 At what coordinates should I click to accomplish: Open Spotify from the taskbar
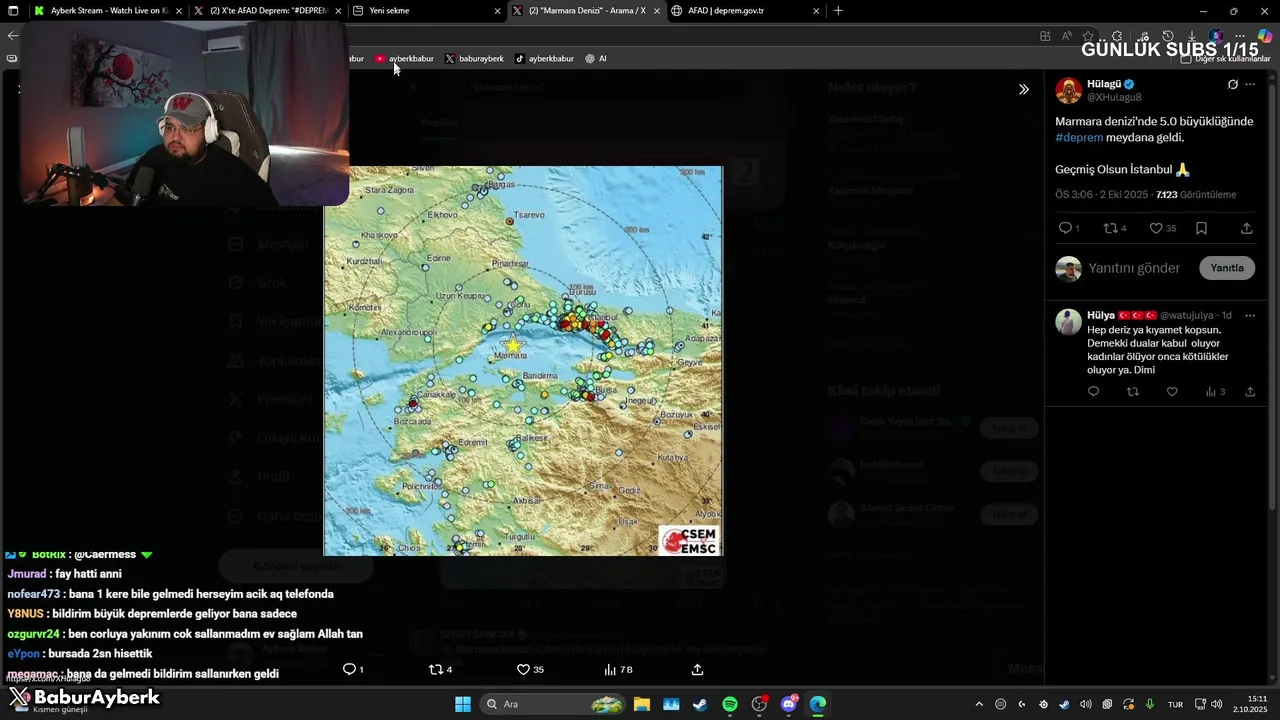pos(730,704)
